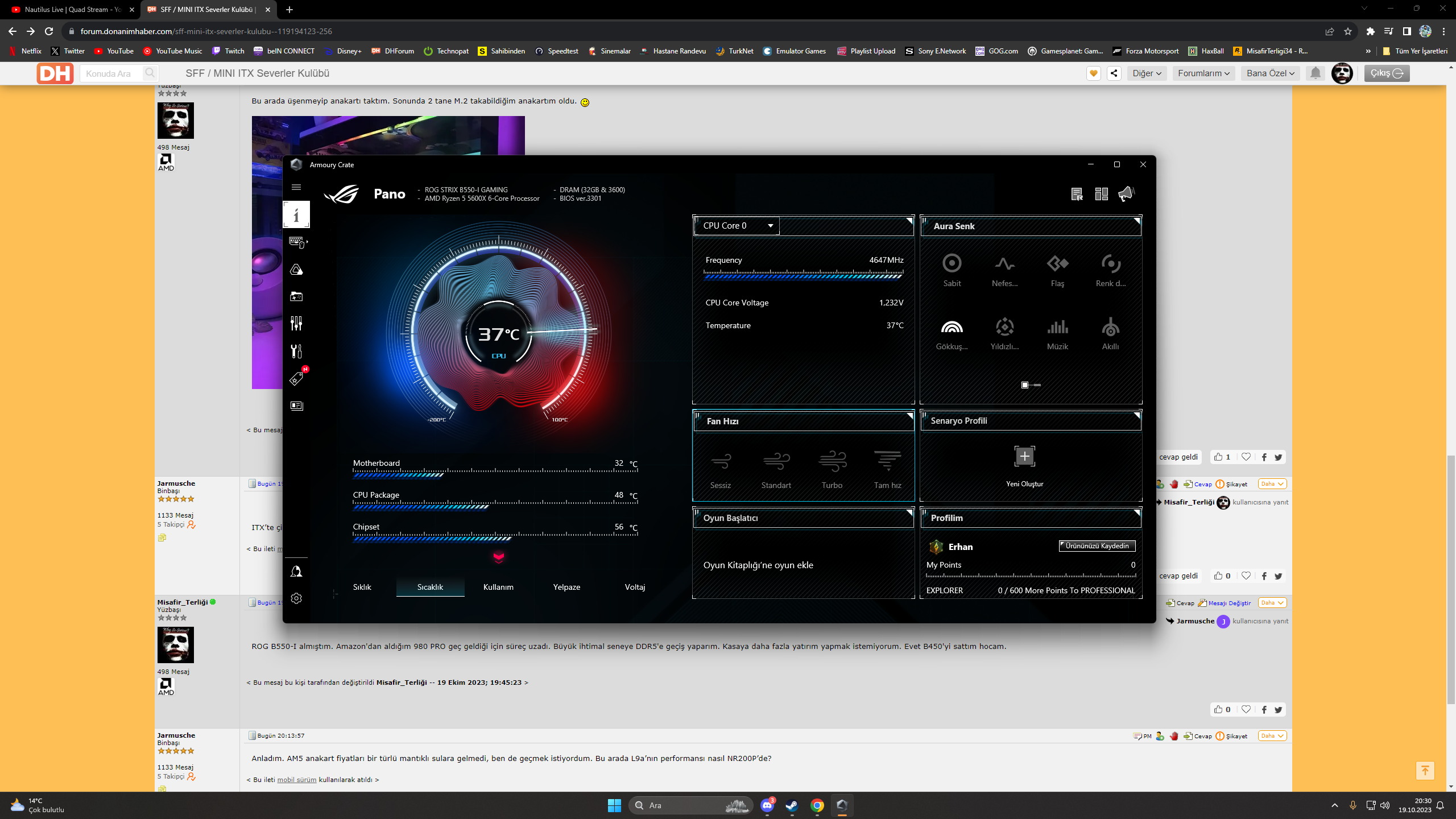Click taskbar Ara search box

tap(690, 805)
